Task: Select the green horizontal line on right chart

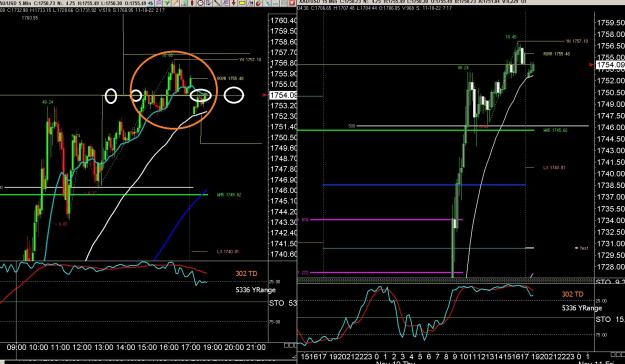Action: (416, 130)
